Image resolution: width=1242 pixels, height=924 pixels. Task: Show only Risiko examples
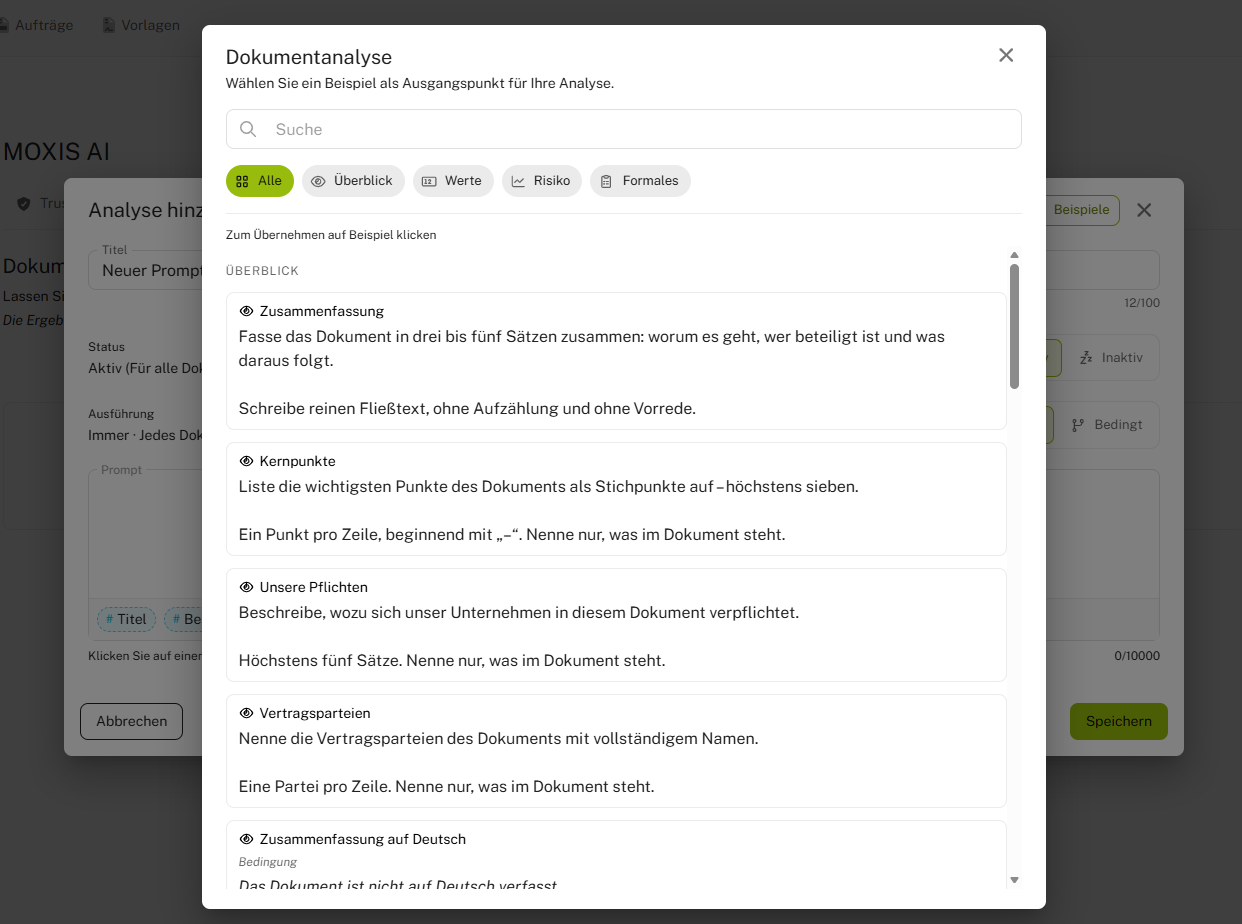click(x=541, y=181)
